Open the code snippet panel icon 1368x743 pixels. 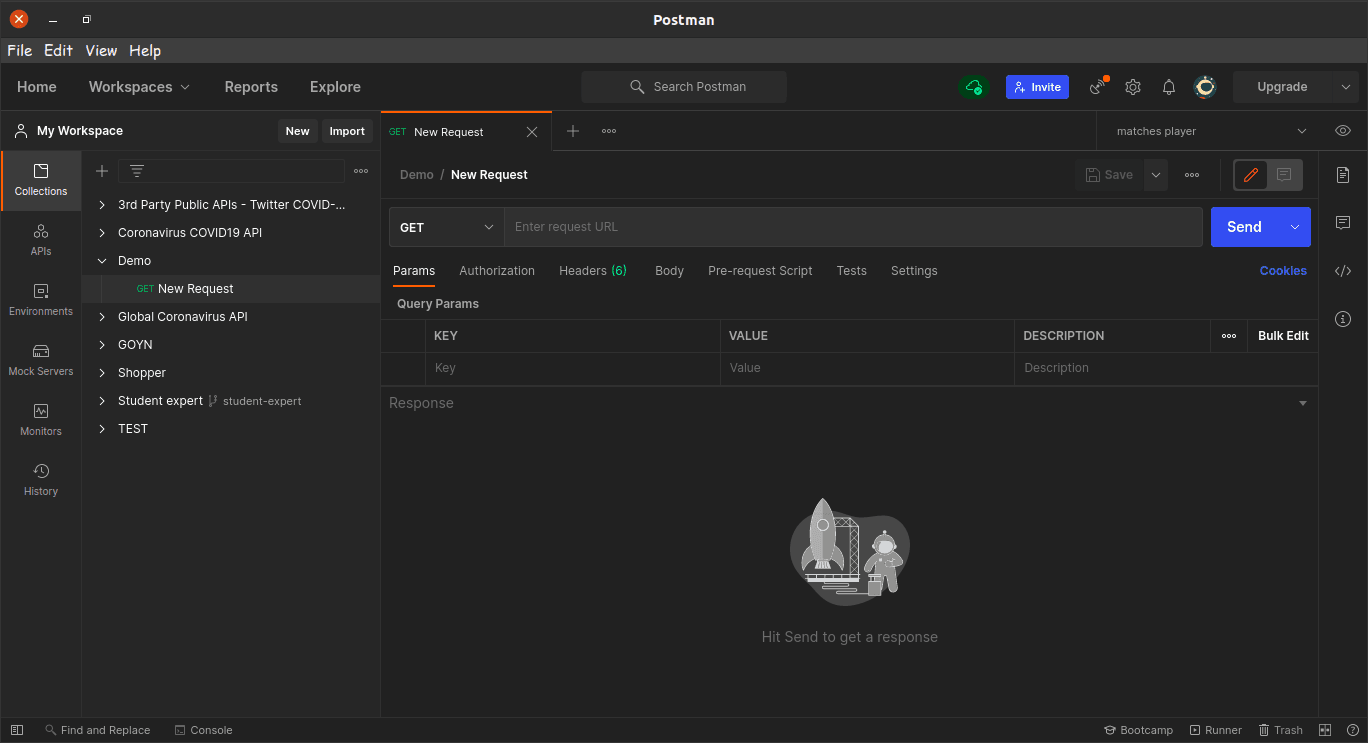coord(1343,271)
